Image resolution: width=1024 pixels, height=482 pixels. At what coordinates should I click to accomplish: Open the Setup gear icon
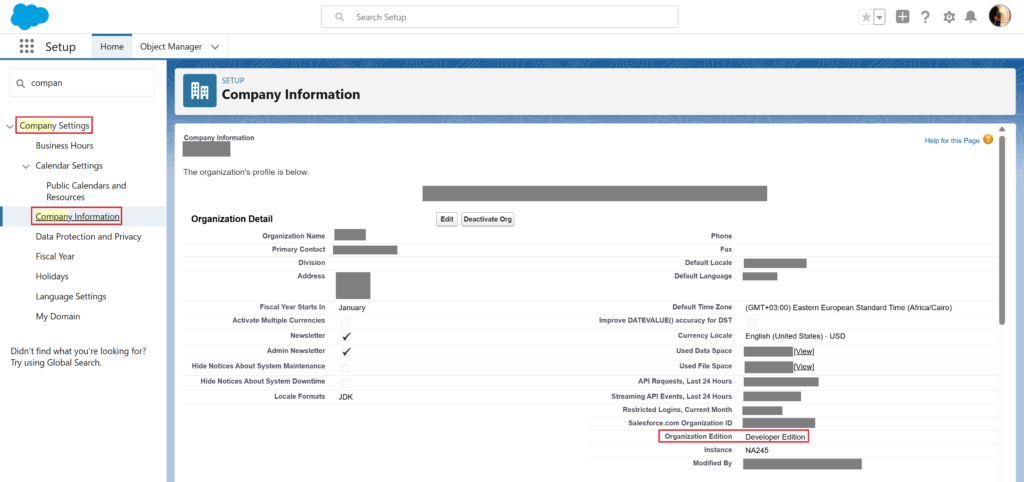(x=949, y=18)
